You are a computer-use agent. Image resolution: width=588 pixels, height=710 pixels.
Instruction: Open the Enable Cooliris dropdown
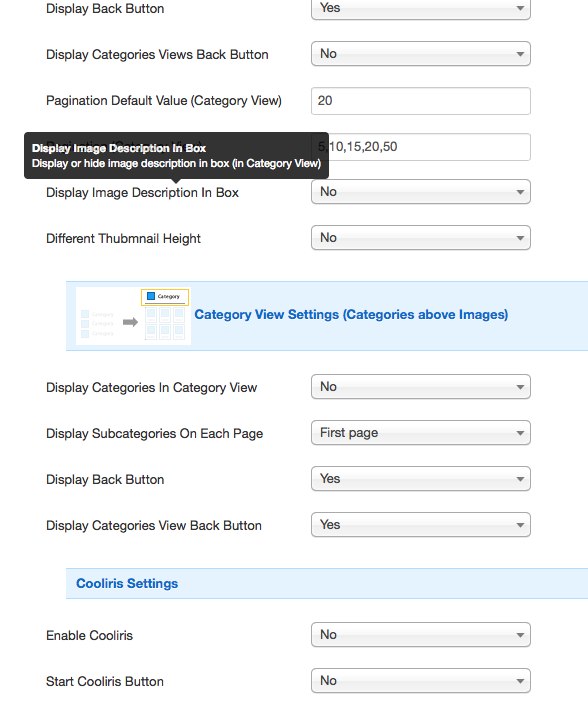421,635
